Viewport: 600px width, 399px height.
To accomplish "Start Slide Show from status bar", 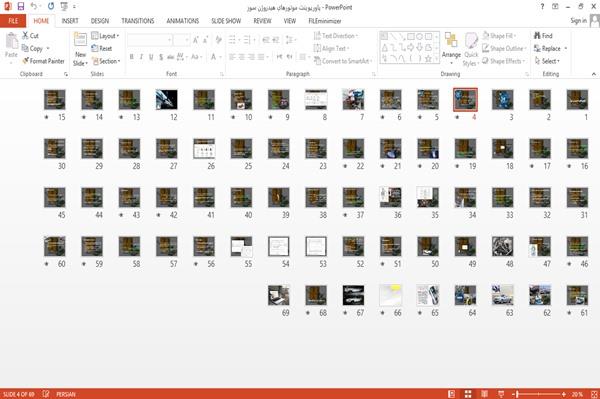I will point(501,394).
